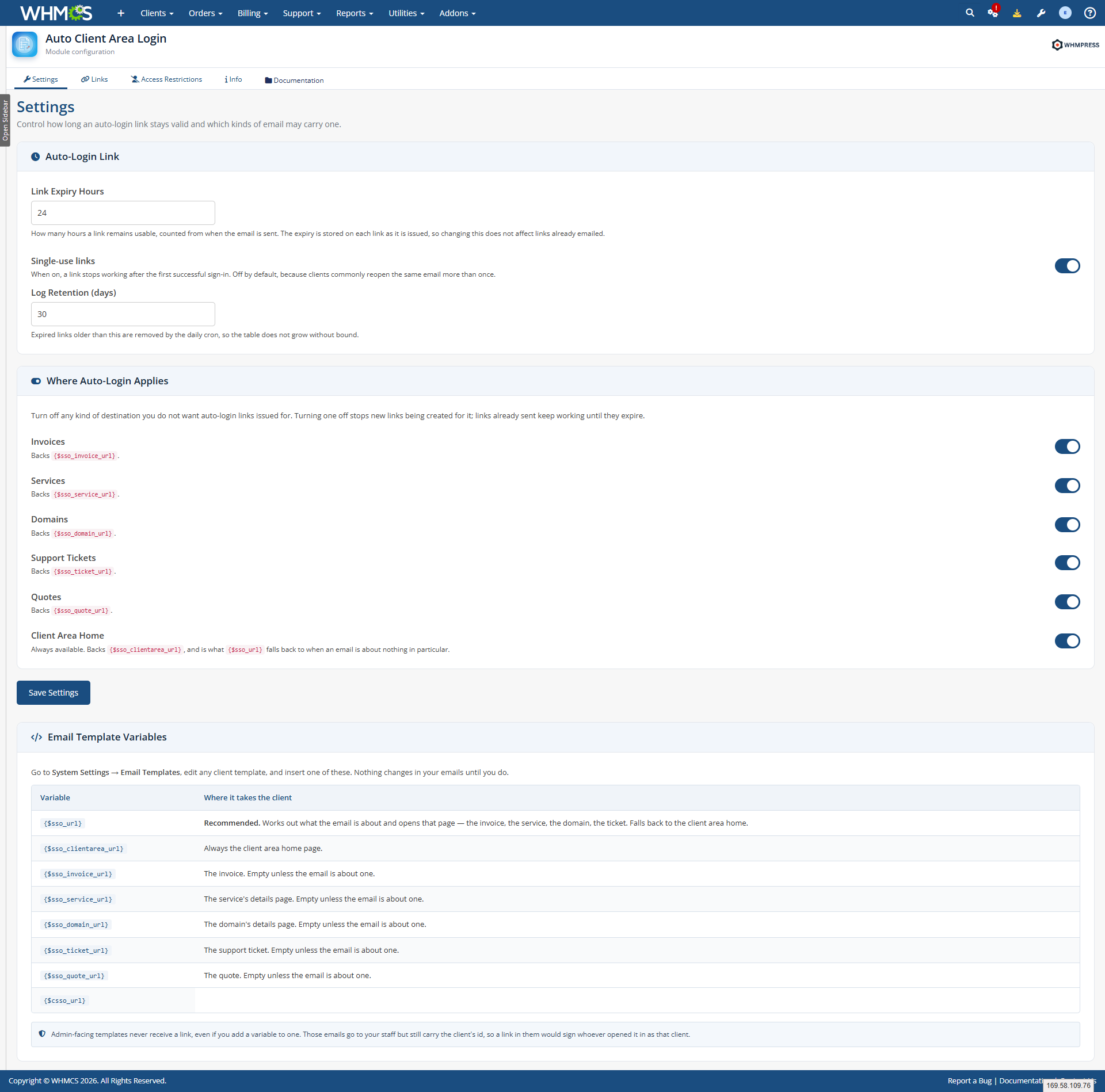
Task: Click the toggle icon beside Where Auto-Login Applies
Action: pyautogui.click(x=36, y=381)
